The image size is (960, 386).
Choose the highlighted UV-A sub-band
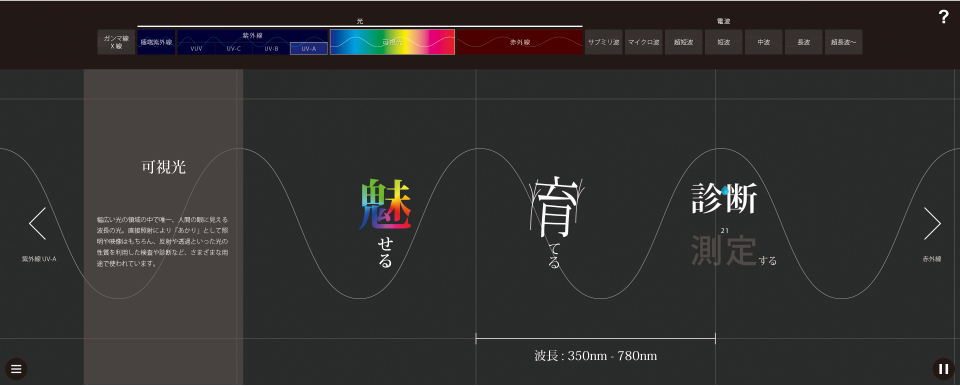(x=309, y=49)
